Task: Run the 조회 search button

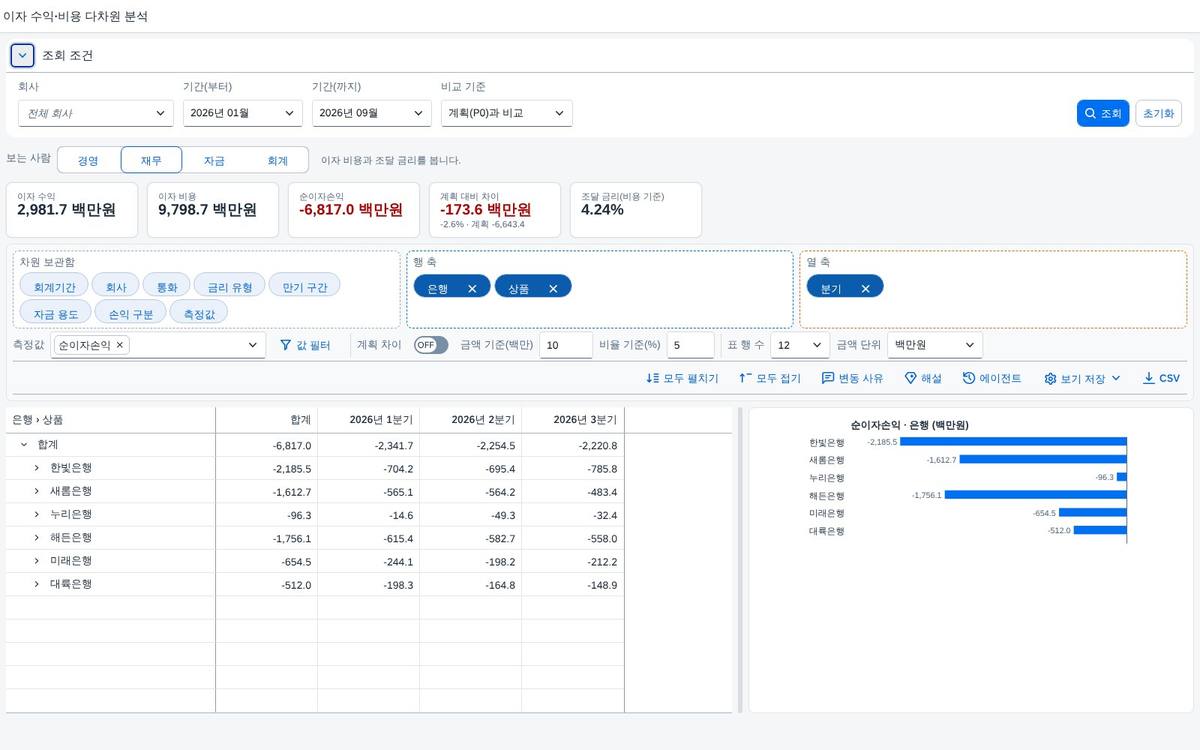Action: coord(1103,113)
